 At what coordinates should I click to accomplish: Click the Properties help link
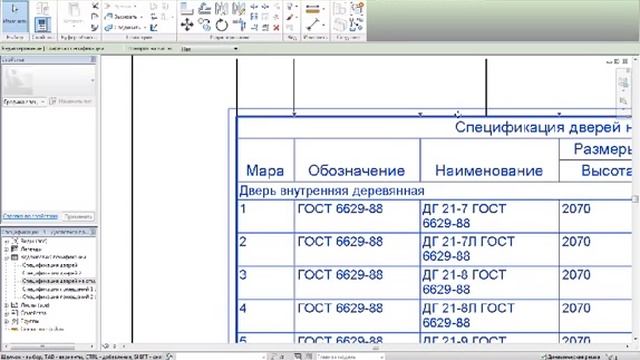pos(30,216)
